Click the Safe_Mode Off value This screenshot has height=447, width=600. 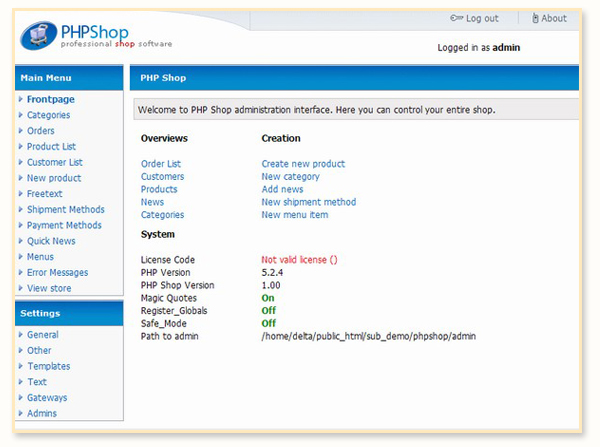coord(269,323)
